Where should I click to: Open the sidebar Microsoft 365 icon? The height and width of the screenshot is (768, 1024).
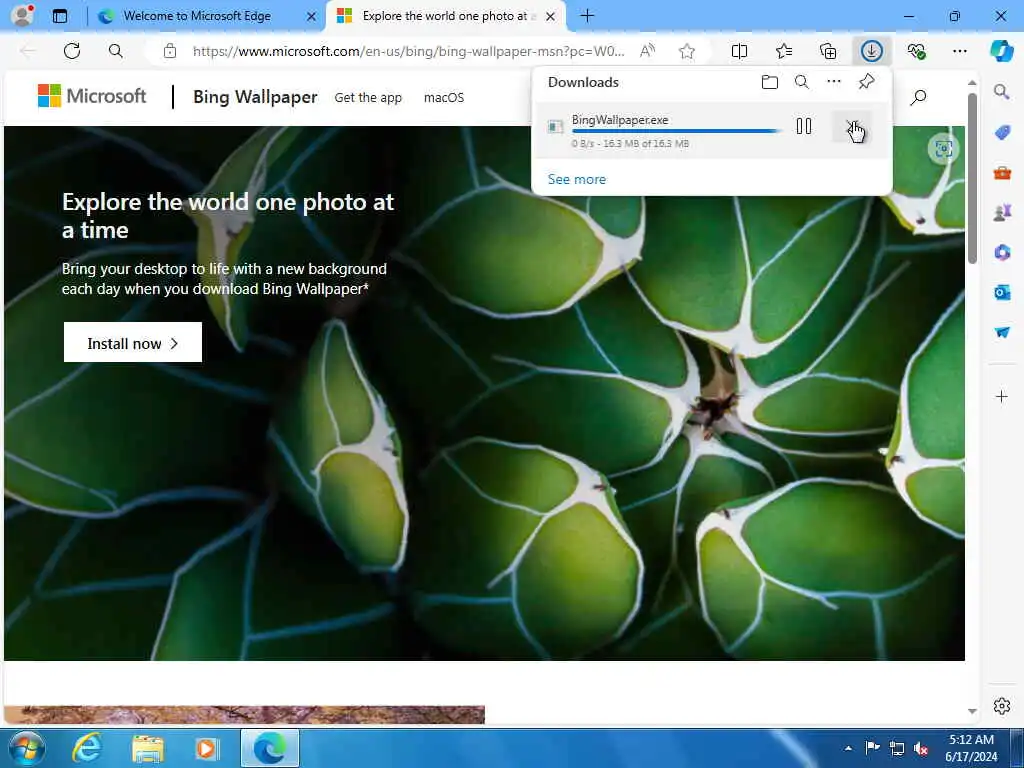coord(1002,252)
